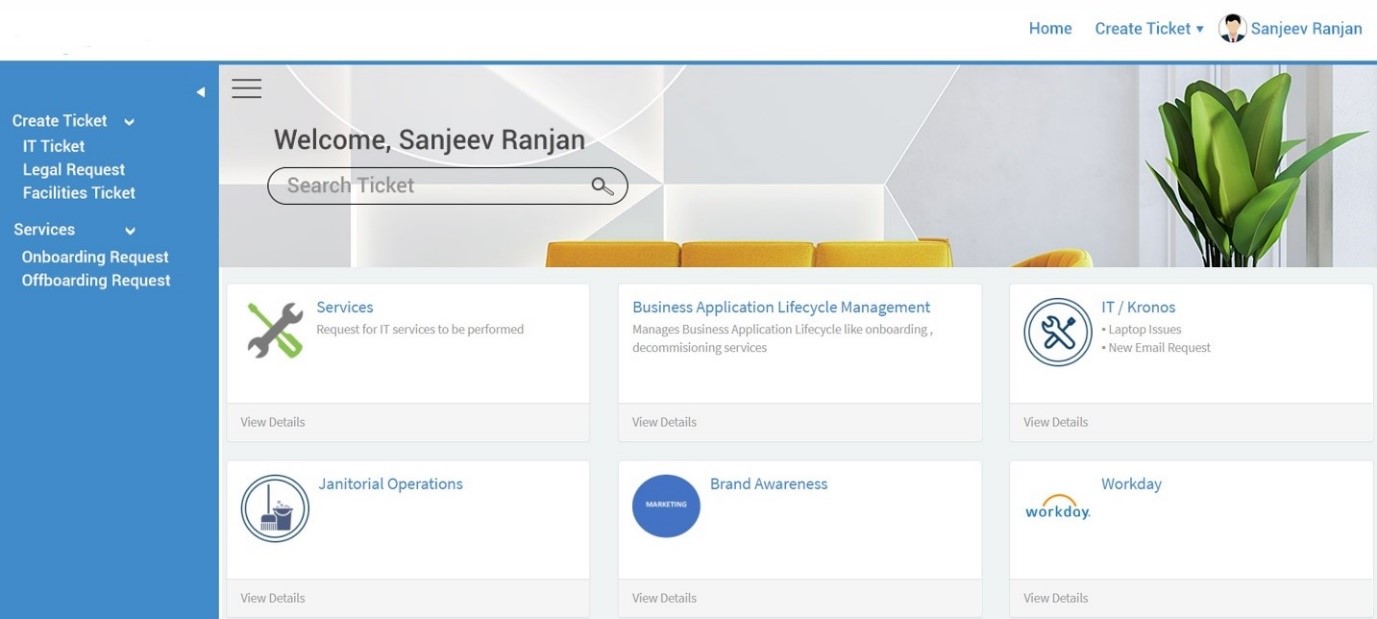
Task: Click View Details under Janitorial Operations
Action: (271, 597)
